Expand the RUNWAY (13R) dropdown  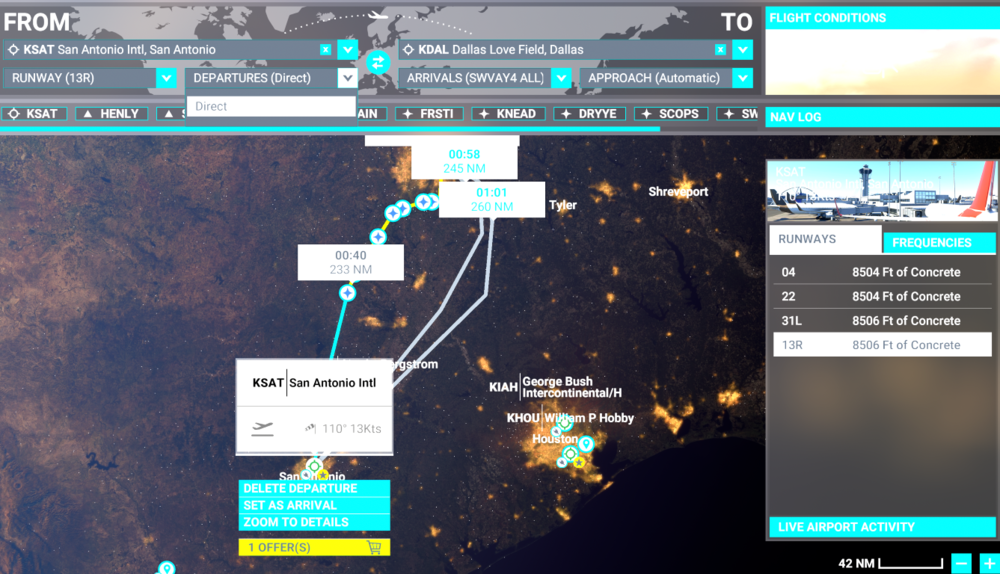tap(166, 78)
